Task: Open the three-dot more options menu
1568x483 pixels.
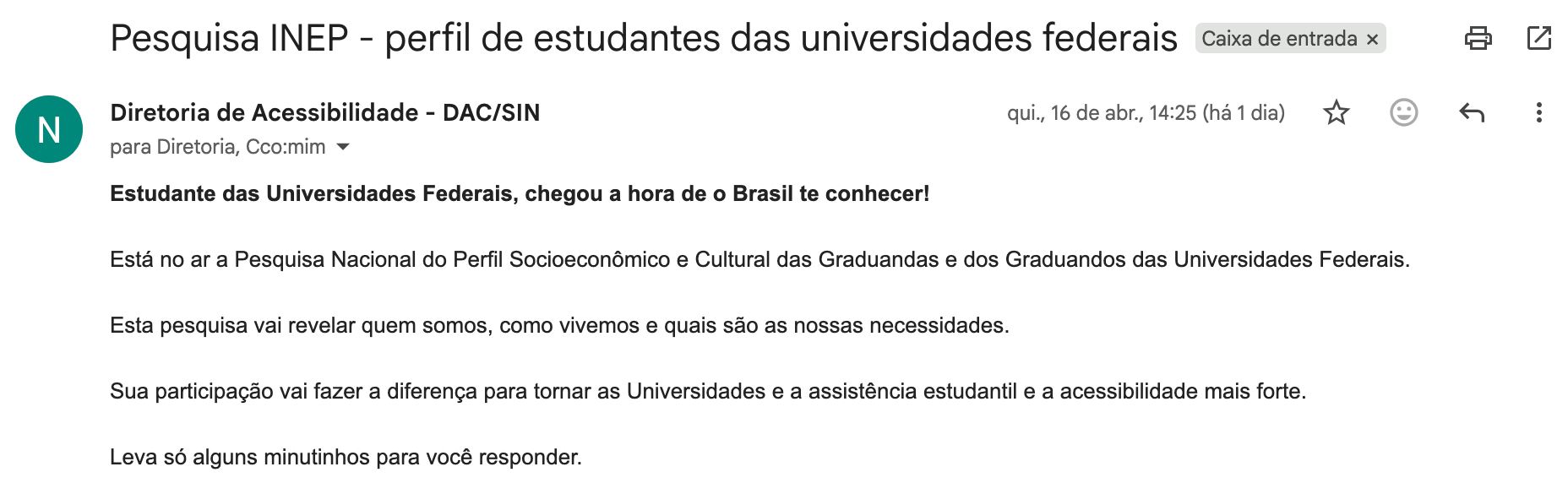Action: coord(1538,112)
